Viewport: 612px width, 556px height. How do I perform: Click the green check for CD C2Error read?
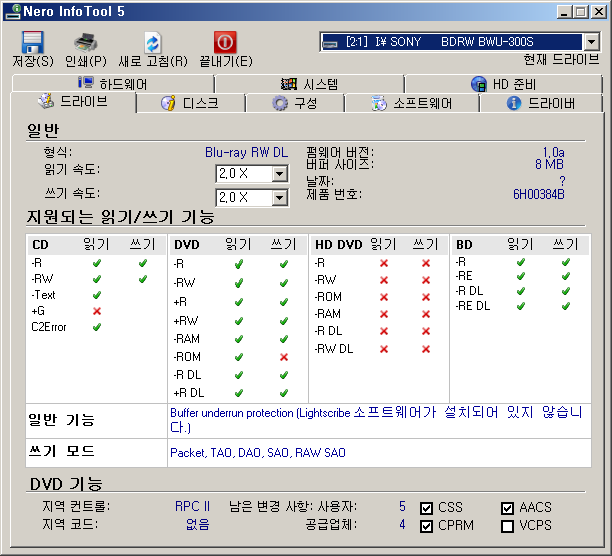[97, 327]
